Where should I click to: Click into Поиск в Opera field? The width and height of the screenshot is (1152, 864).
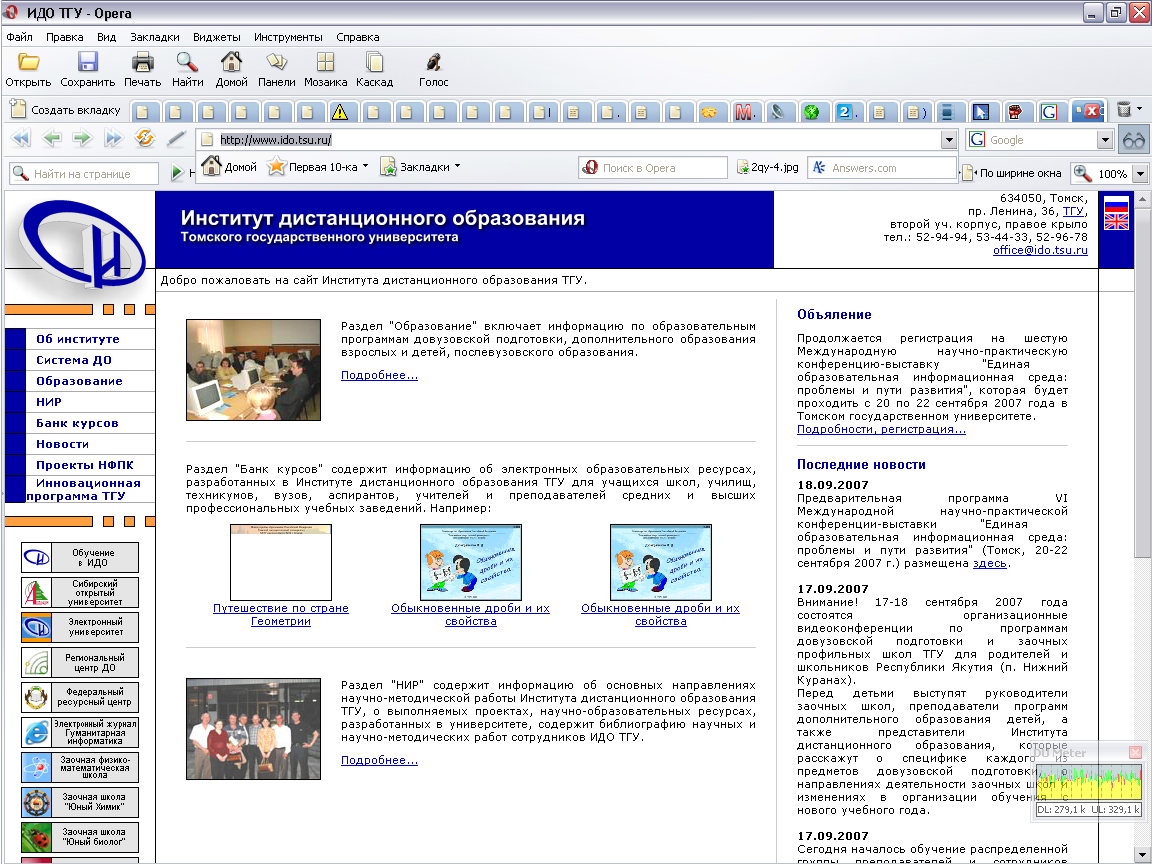(652, 168)
